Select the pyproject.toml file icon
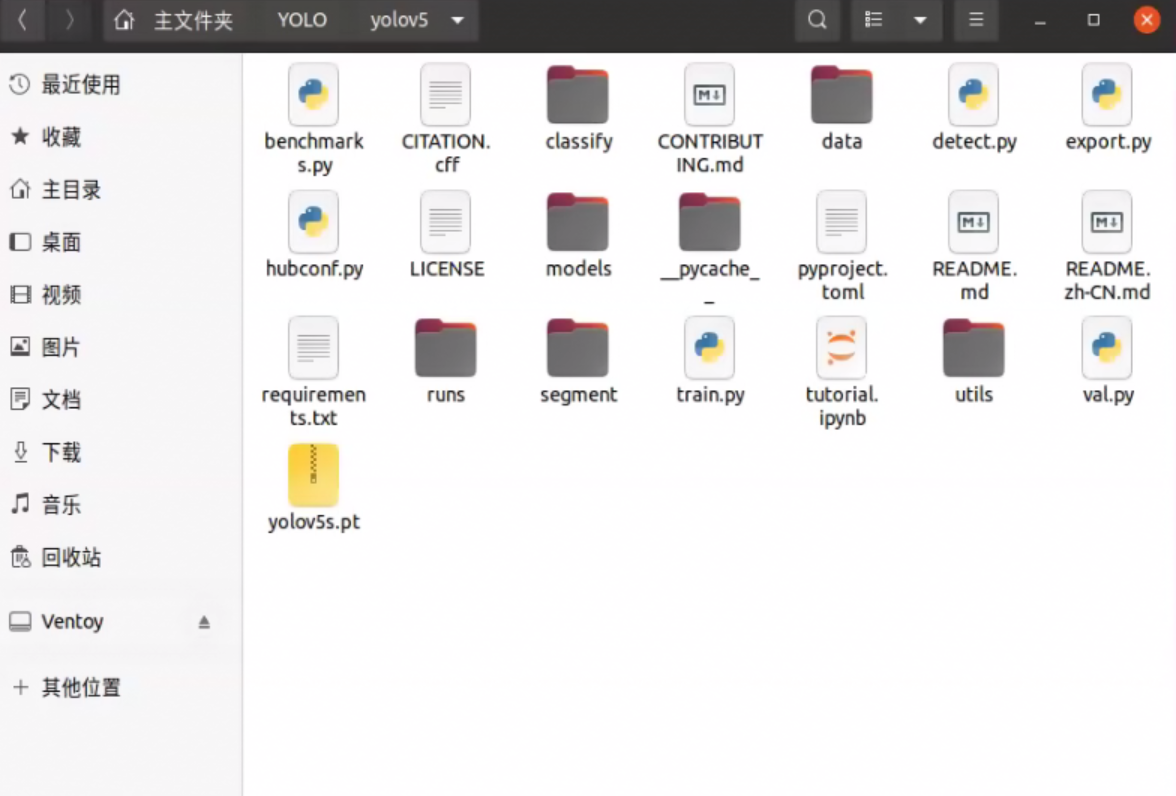 point(842,222)
